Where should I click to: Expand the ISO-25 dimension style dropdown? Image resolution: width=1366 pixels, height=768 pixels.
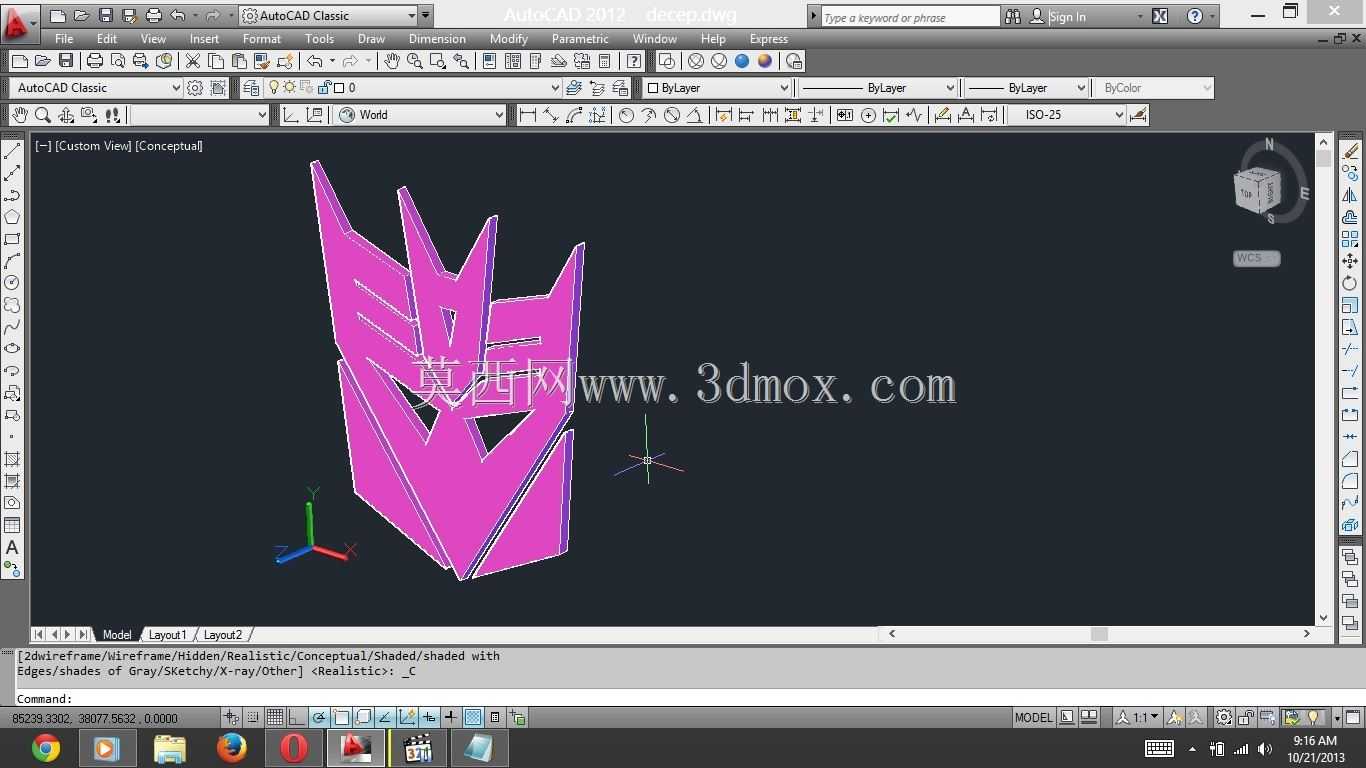click(x=1119, y=115)
